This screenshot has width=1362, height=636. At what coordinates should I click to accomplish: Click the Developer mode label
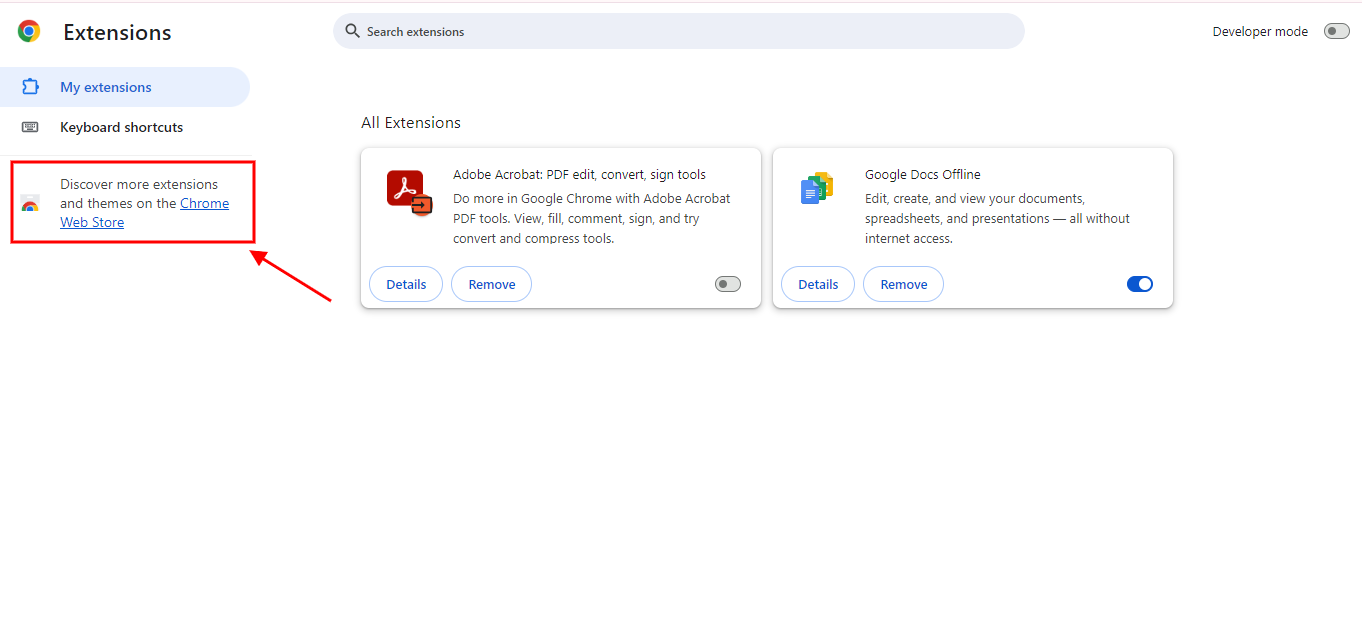[1260, 31]
